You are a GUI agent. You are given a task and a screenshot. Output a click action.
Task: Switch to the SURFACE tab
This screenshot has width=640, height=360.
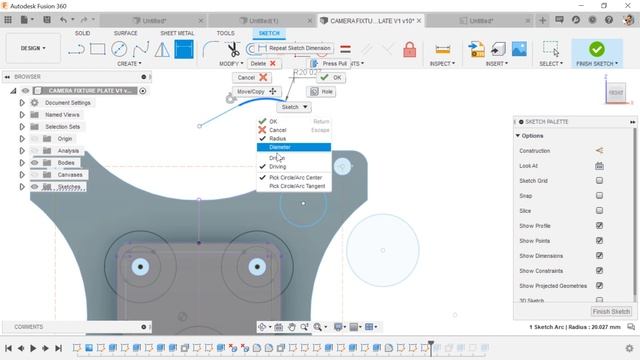click(x=125, y=33)
